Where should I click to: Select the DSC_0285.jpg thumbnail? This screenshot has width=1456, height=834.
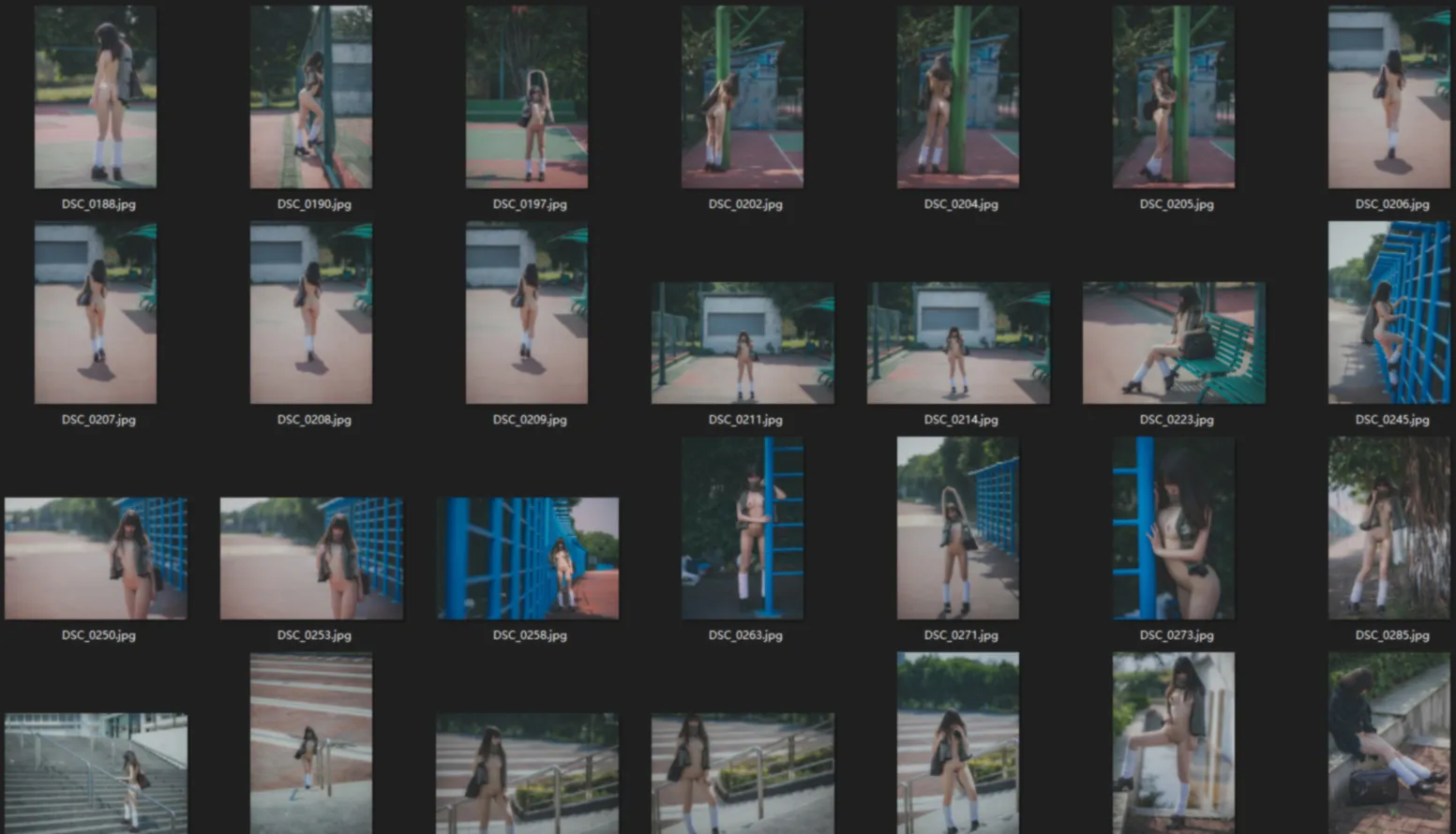tap(1388, 529)
